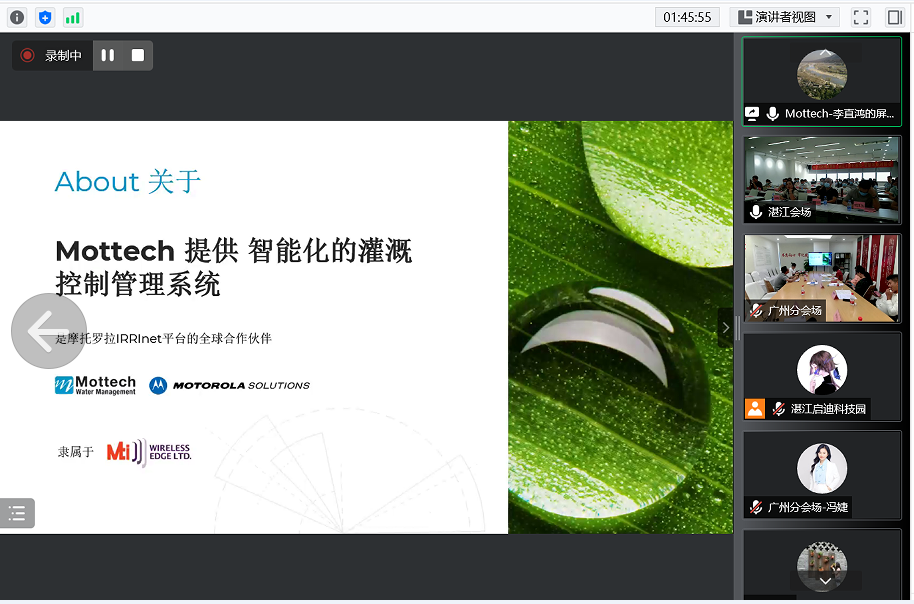
Task: Select the 广州分会场-冯婕 participant avatar
Action: 822,468
